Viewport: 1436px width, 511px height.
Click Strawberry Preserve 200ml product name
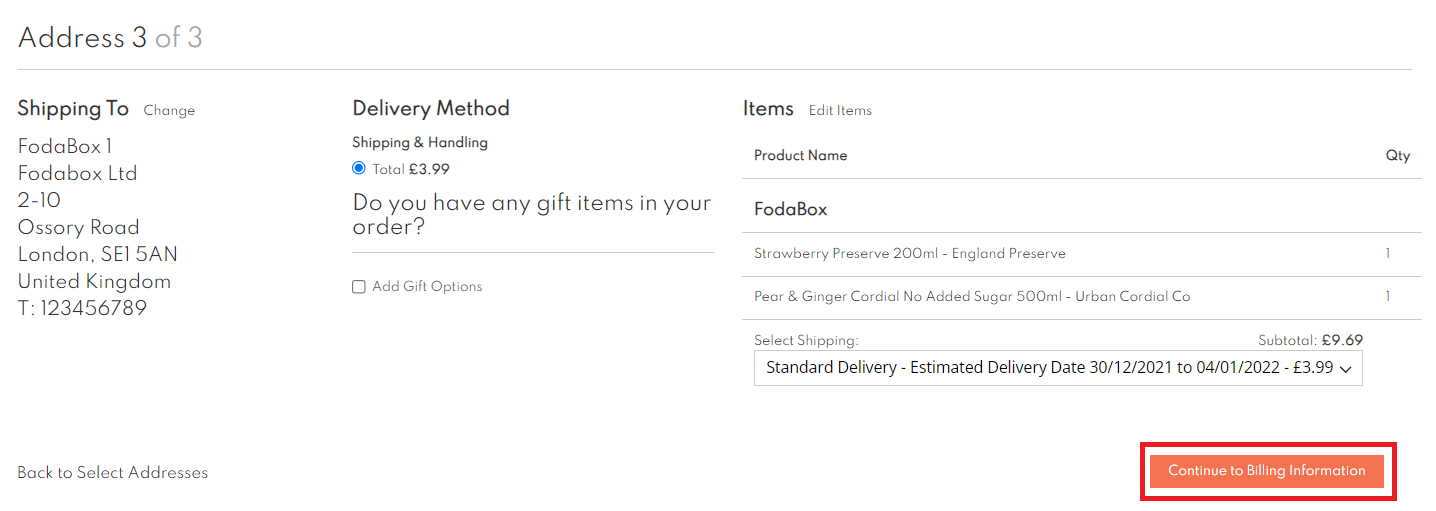point(909,254)
